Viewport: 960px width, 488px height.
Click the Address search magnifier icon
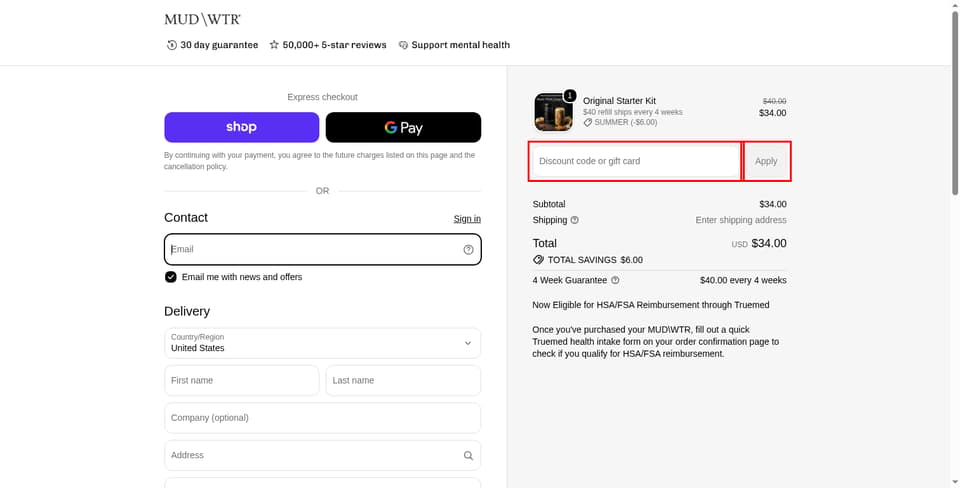point(468,456)
